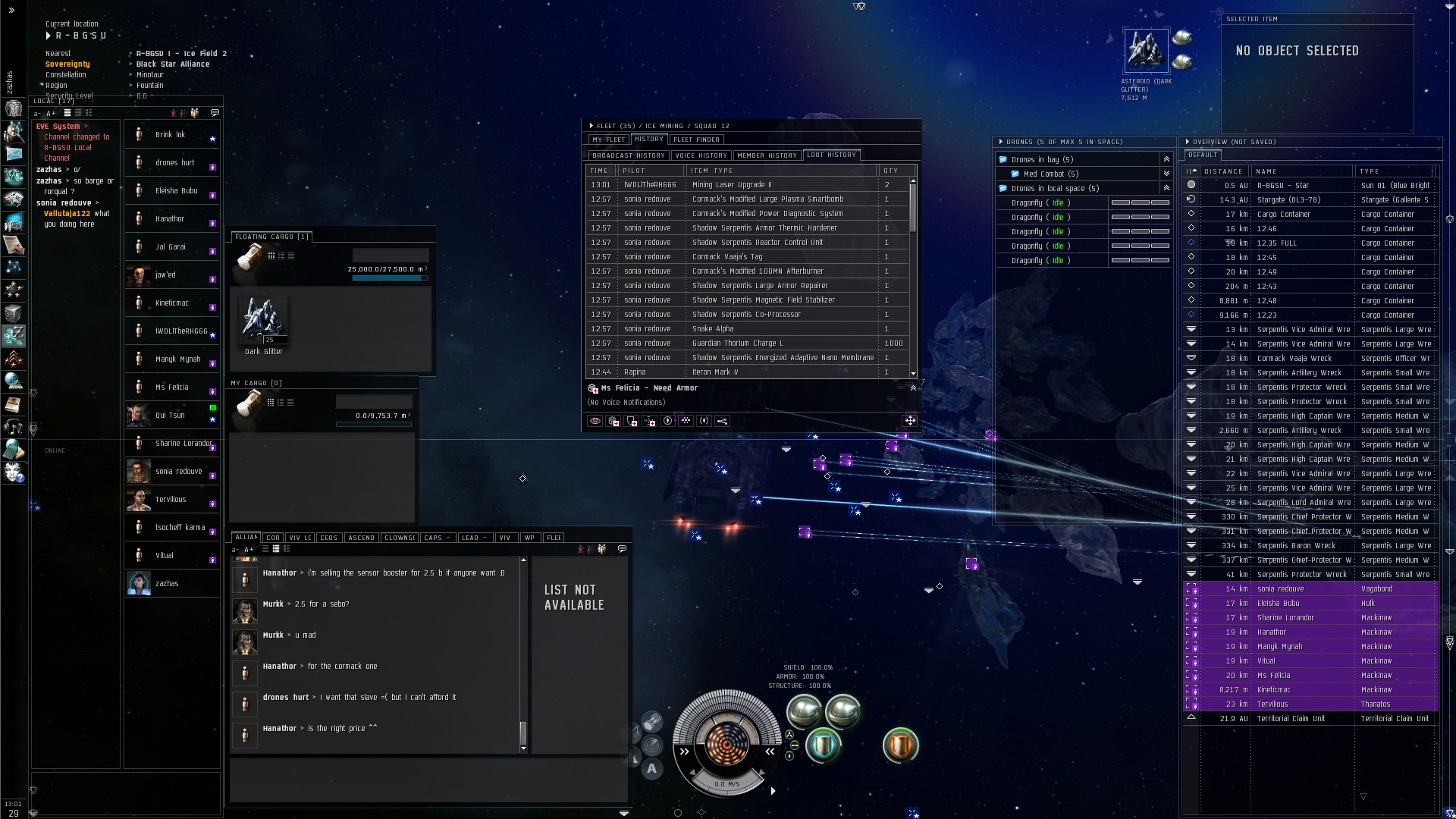Viewport: 1456px width, 819px height.
Task: Switch to the My Fleet tab
Action: point(608,140)
